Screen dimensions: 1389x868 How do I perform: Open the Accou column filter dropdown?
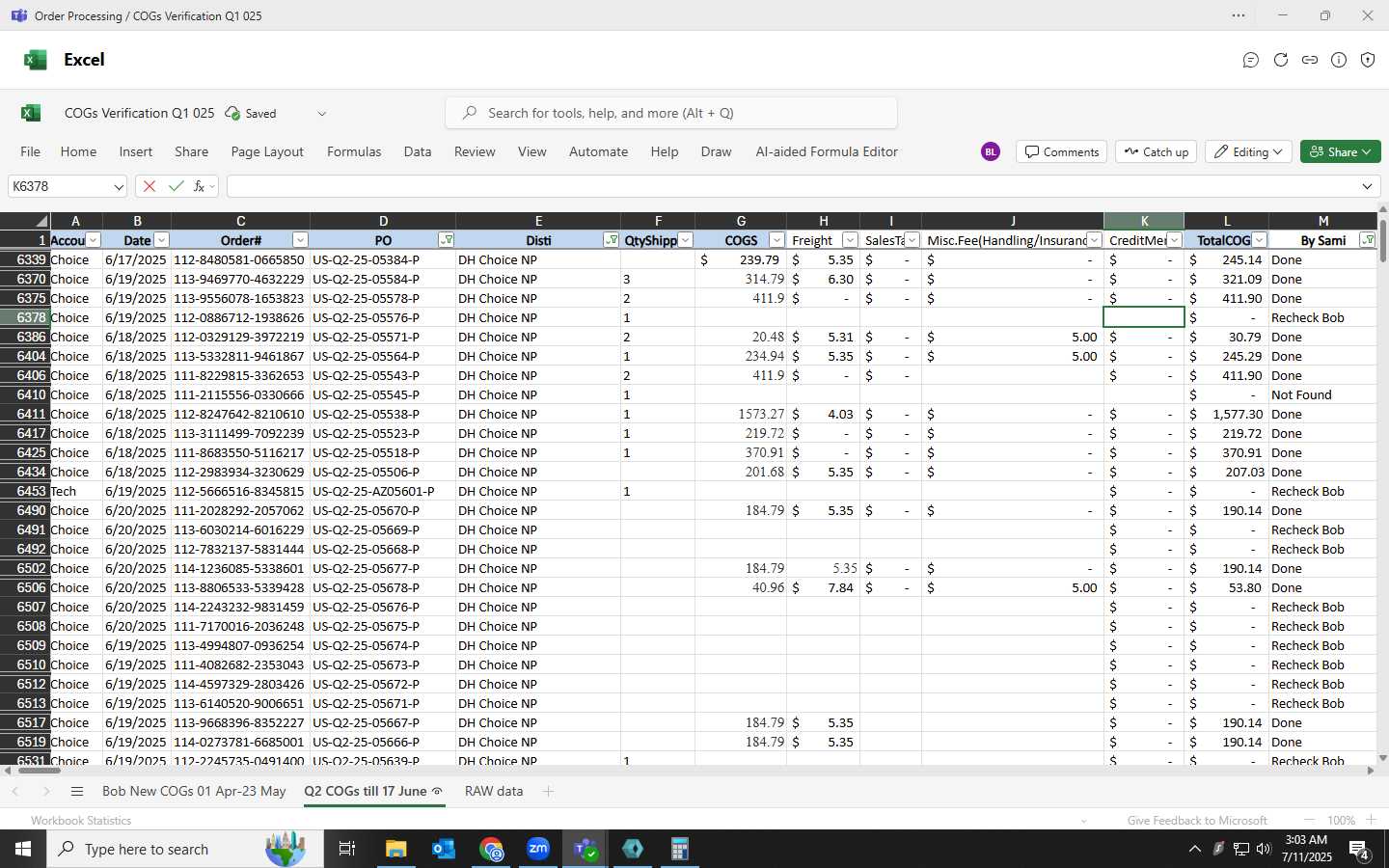click(x=94, y=240)
